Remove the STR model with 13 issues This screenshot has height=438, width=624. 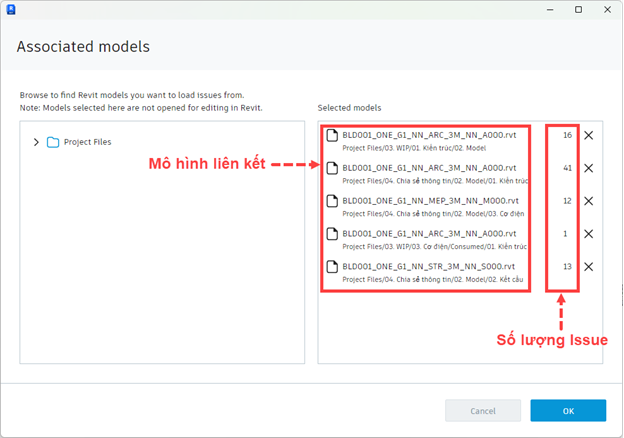click(589, 267)
